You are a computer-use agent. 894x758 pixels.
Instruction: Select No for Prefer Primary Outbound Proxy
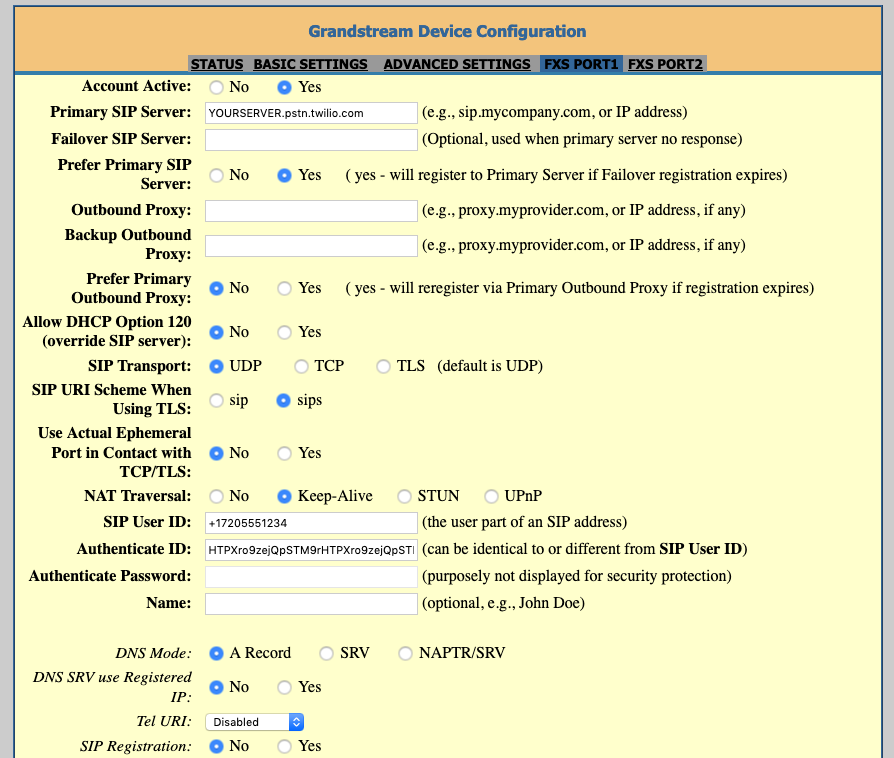click(x=216, y=288)
